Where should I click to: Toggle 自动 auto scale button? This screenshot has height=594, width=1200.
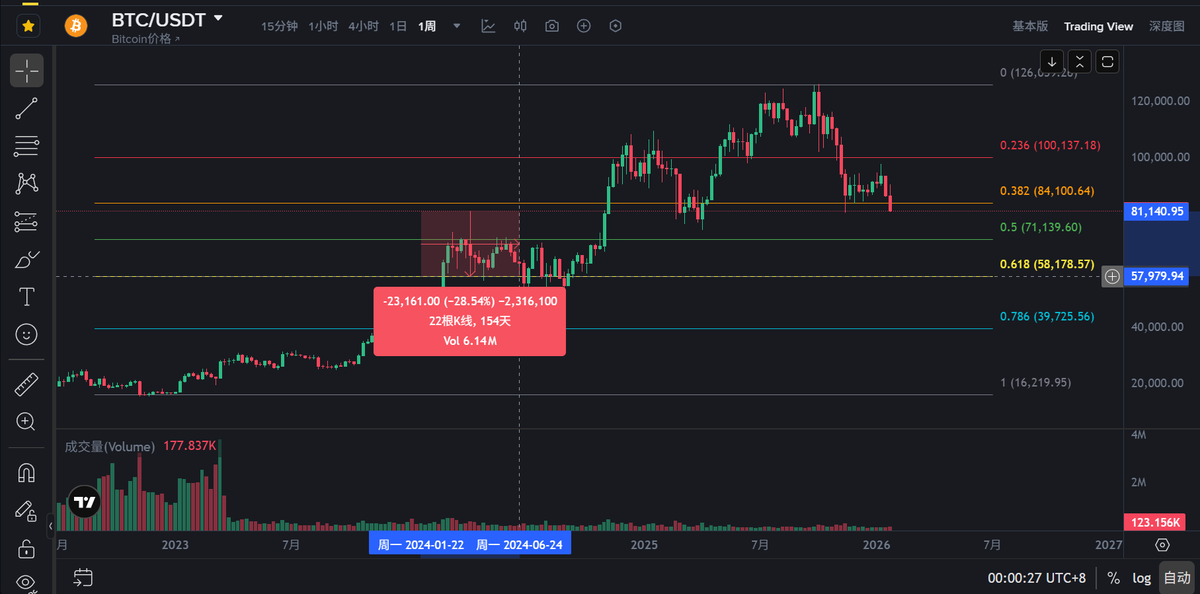pos(1177,577)
